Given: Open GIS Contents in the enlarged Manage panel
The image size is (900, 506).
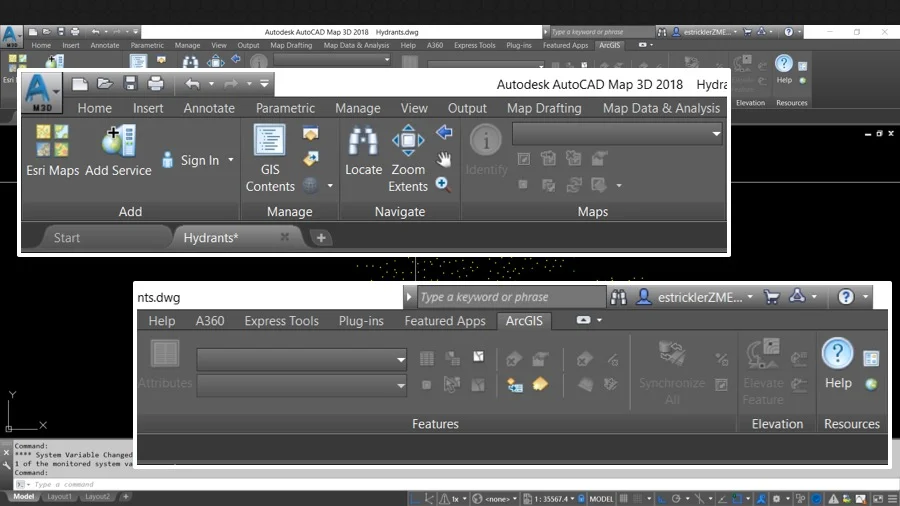Looking at the screenshot, I should 270,159.
